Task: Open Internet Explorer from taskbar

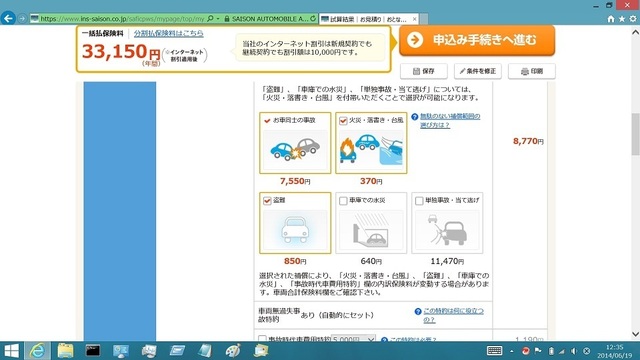Action: [38, 351]
